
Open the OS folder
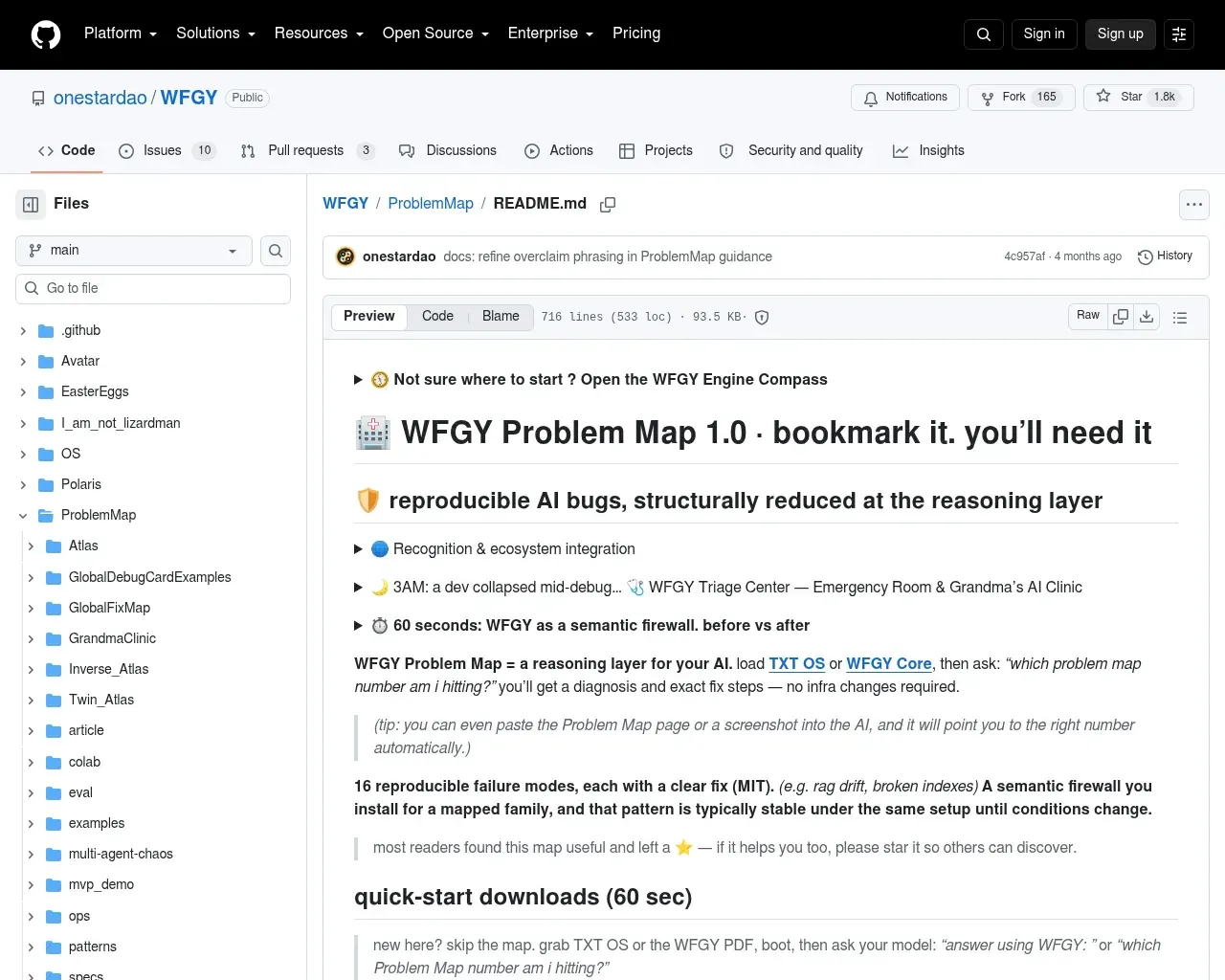point(71,454)
